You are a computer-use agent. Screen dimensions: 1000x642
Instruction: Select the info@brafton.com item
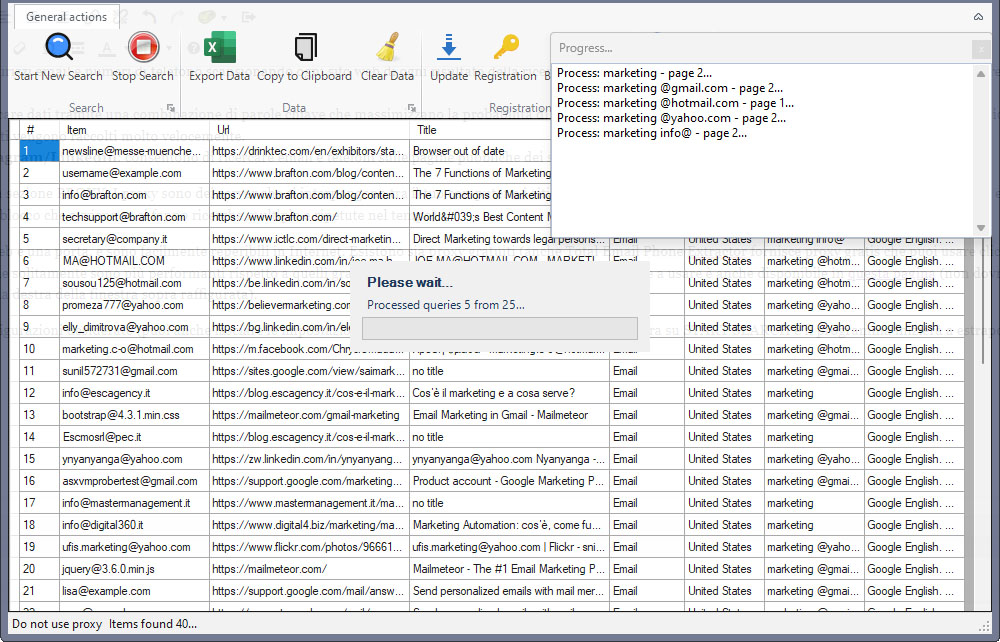[135, 195]
